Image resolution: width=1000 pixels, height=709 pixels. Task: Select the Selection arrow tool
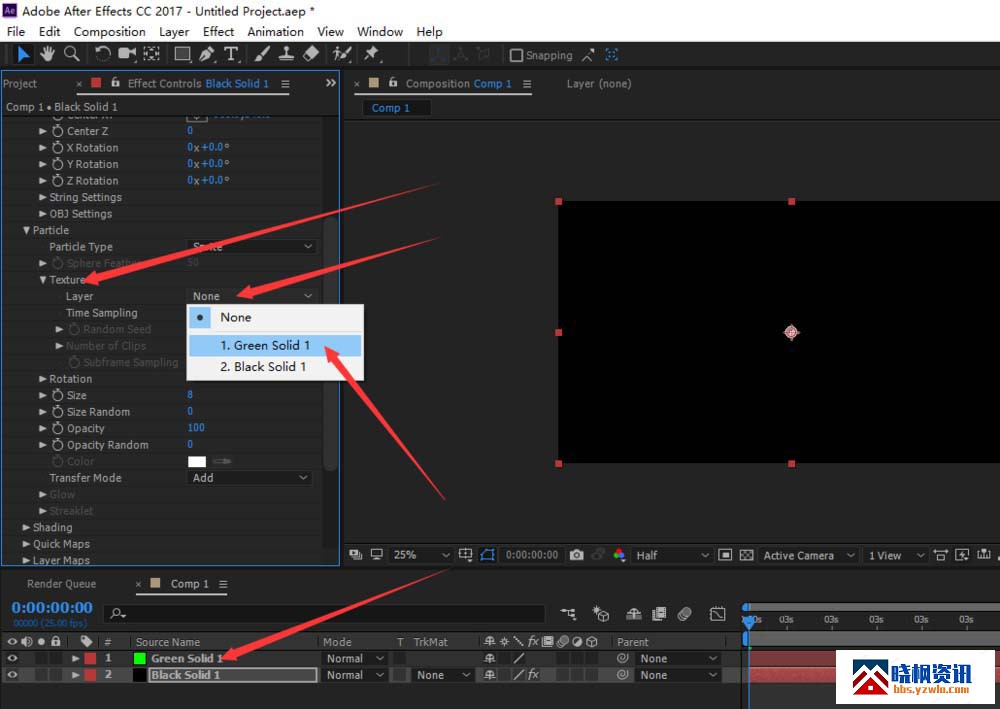coord(23,55)
